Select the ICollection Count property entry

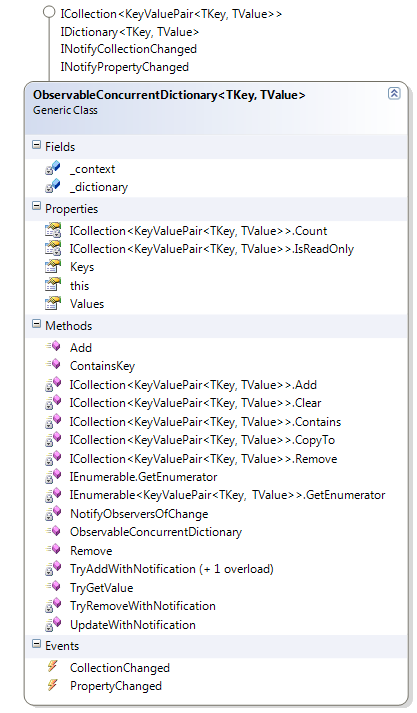[198, 231]
